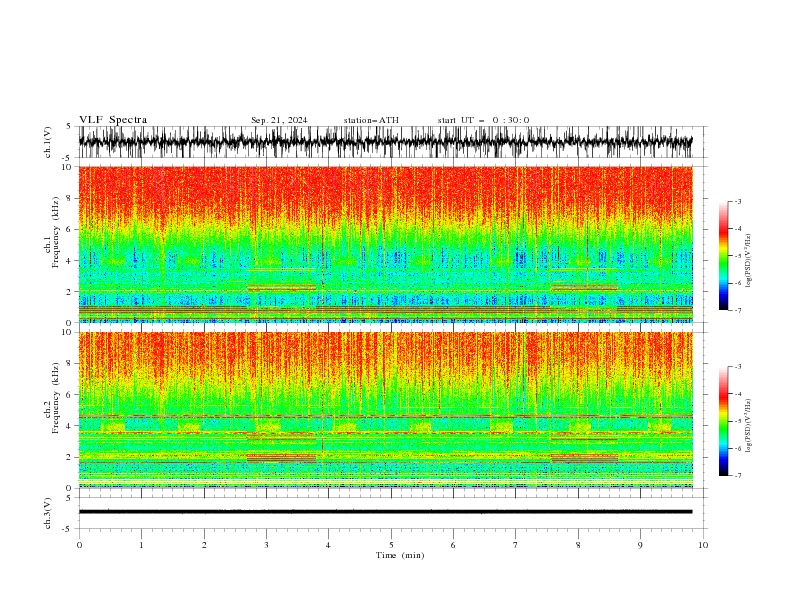792x612 pixels.
Task: Click the "start UT = 0 :30: 0" text
Action: (x=483, y=120)
